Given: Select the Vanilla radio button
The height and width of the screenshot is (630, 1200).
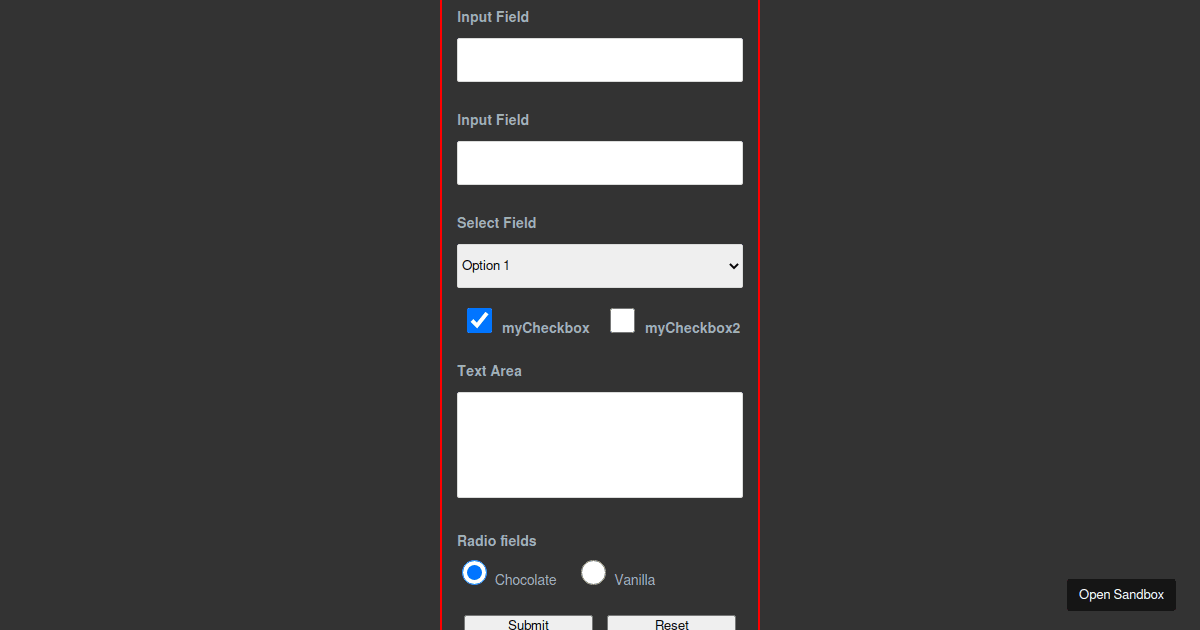Looking at the screenshot, I should (593, 572).
